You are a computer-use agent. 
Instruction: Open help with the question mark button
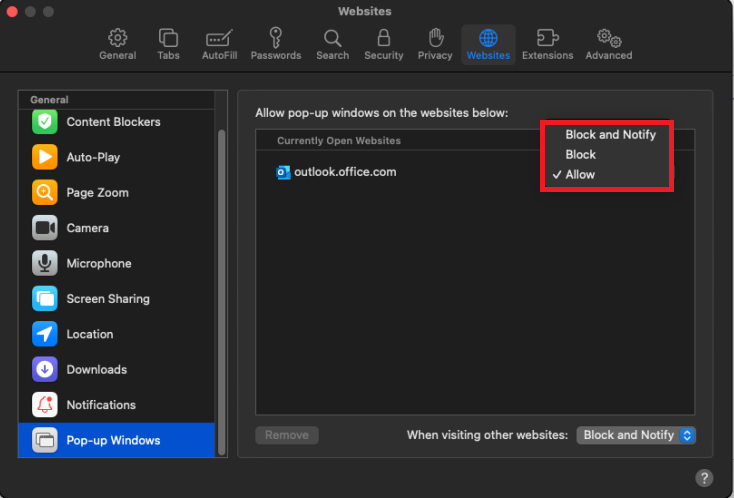pyautogui.click(x=704, y=478)
